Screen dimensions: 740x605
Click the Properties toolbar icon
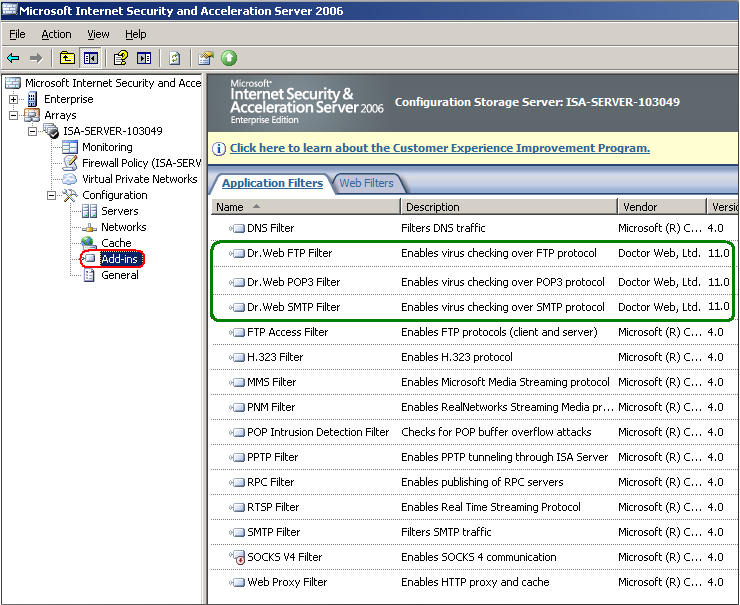[206, 58]
